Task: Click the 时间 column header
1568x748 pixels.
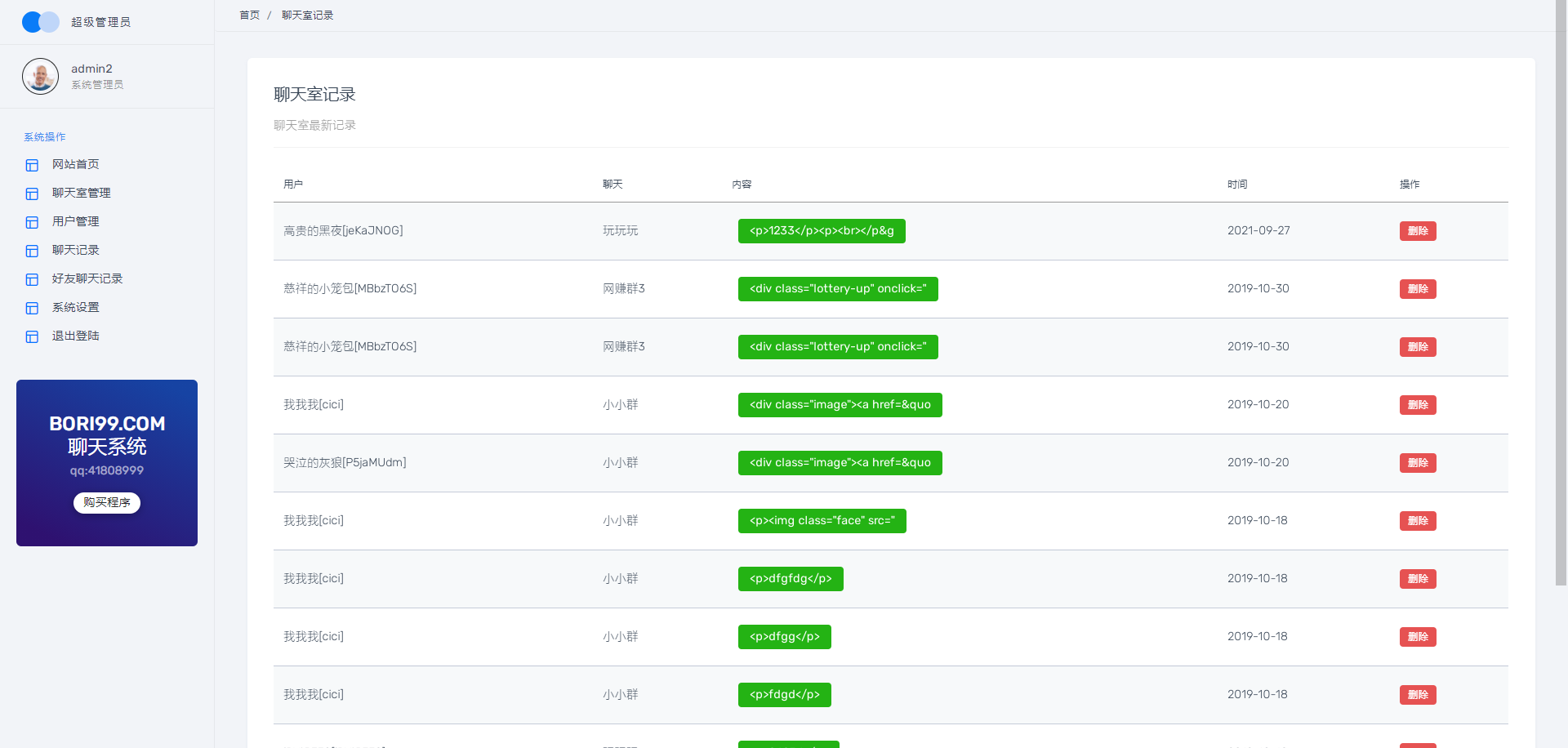Action: 1237,185
